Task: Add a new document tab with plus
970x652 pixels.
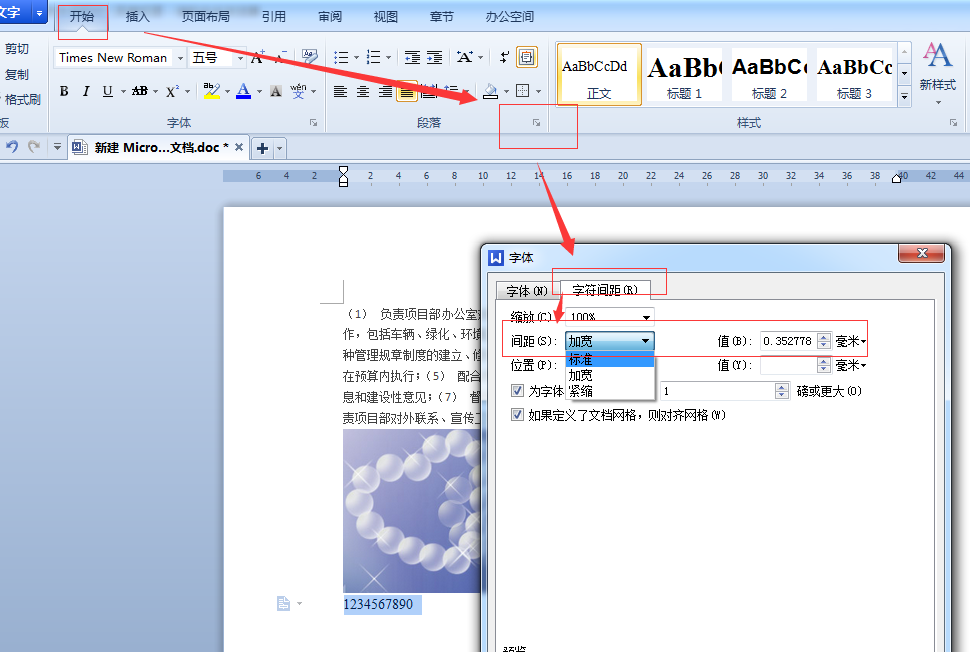Action: click(262, 148)
